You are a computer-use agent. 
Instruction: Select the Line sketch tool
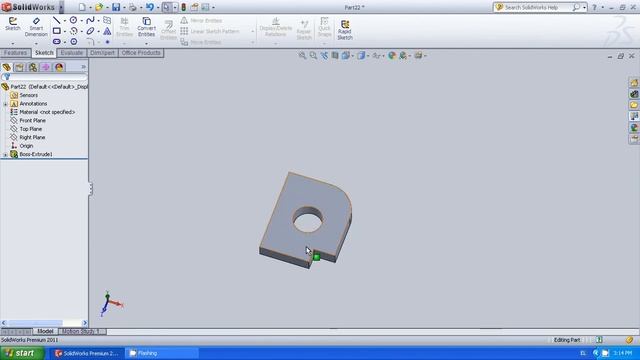click(x=56, y=20)
